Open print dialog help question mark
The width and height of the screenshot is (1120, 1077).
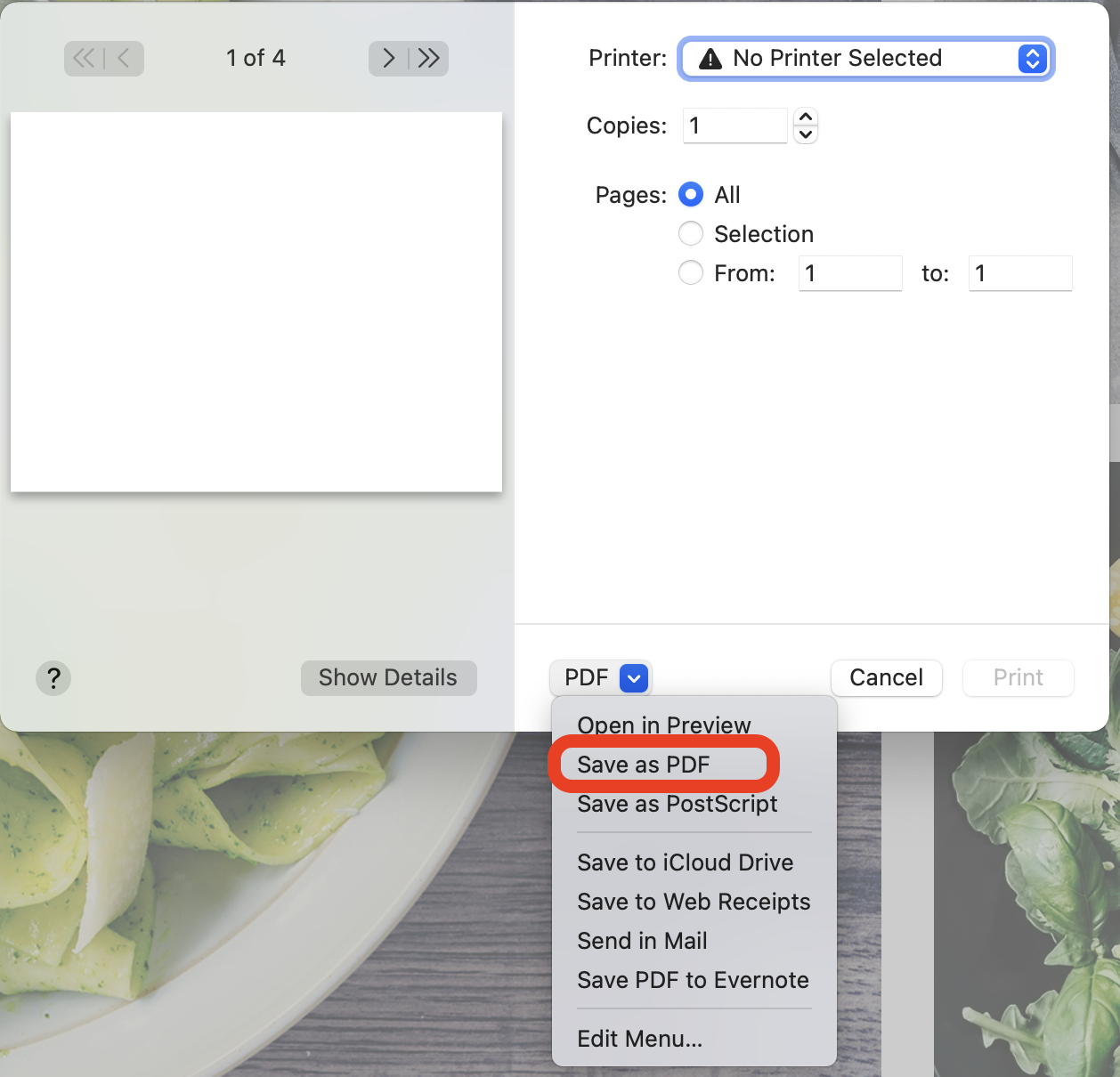pyautogui.click(x=53, y=678)
